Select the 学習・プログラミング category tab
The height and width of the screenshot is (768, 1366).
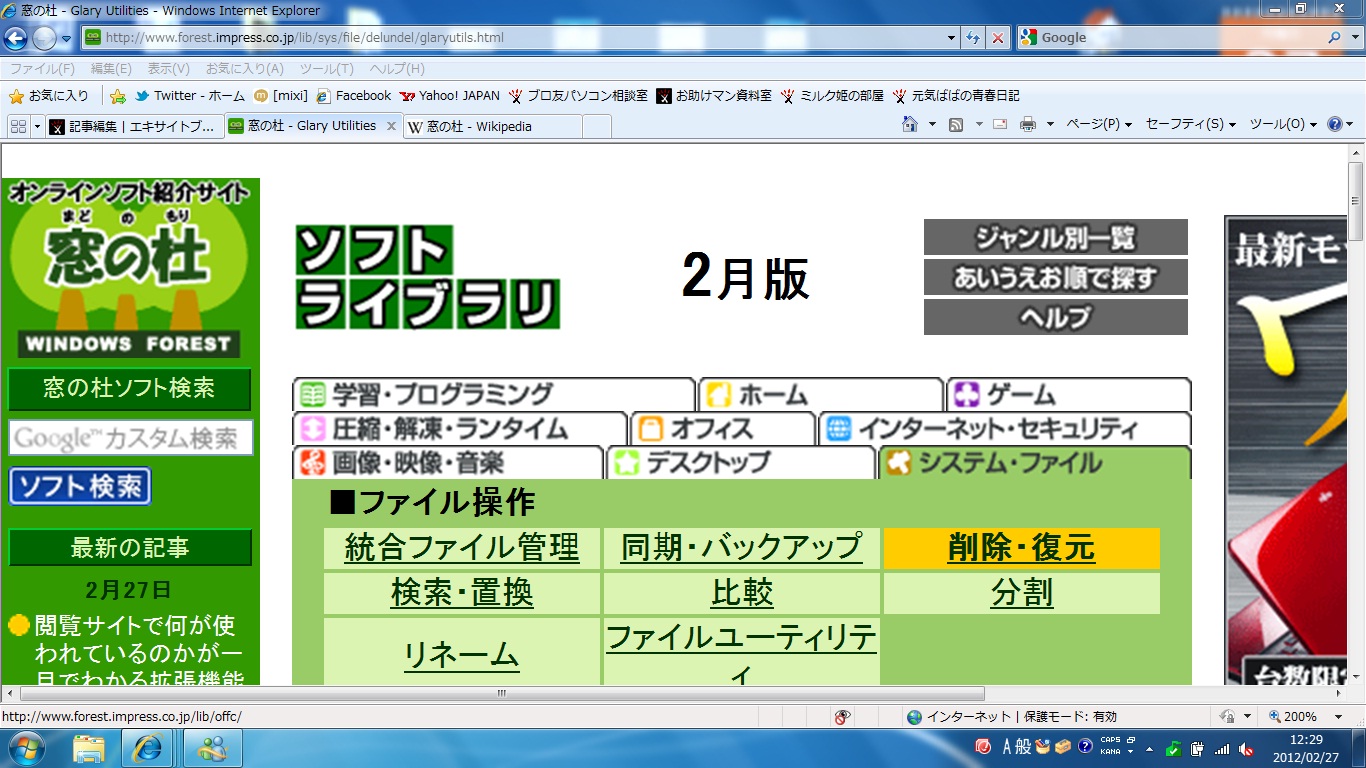tap(494, 394)
